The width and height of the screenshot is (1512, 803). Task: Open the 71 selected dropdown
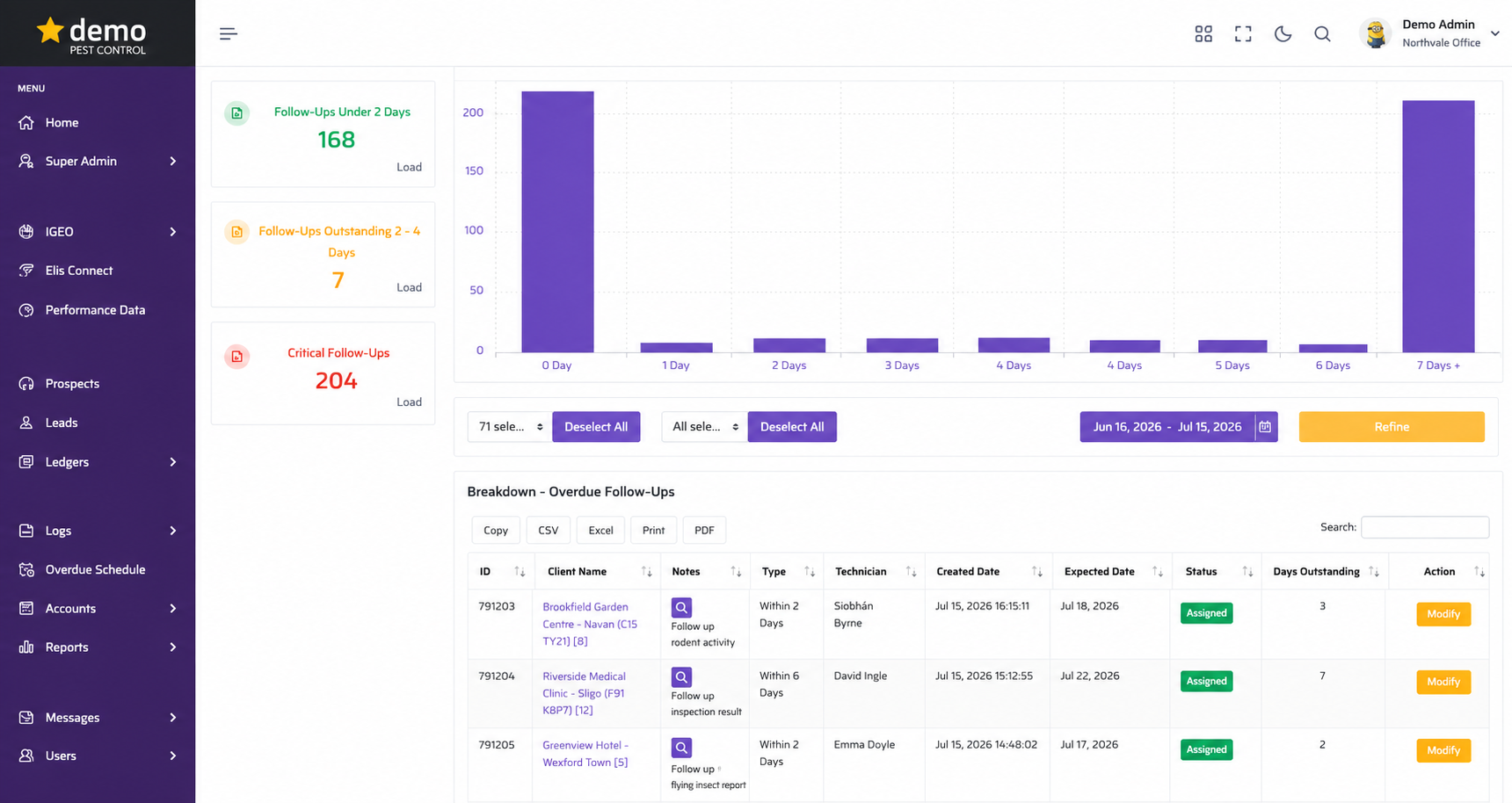pyautogui.click(x=510, y=427)
